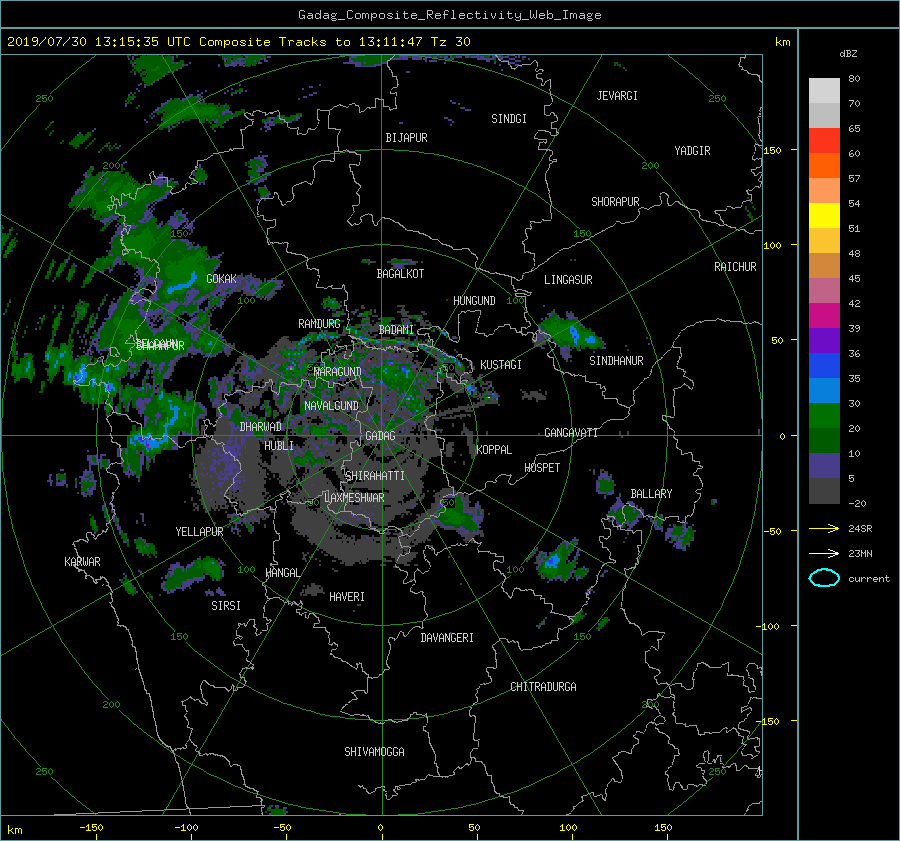Click the SHIVAMOGGA city label
The width and height of the screenshot is (900, 841).
click(x=374, y=751)
